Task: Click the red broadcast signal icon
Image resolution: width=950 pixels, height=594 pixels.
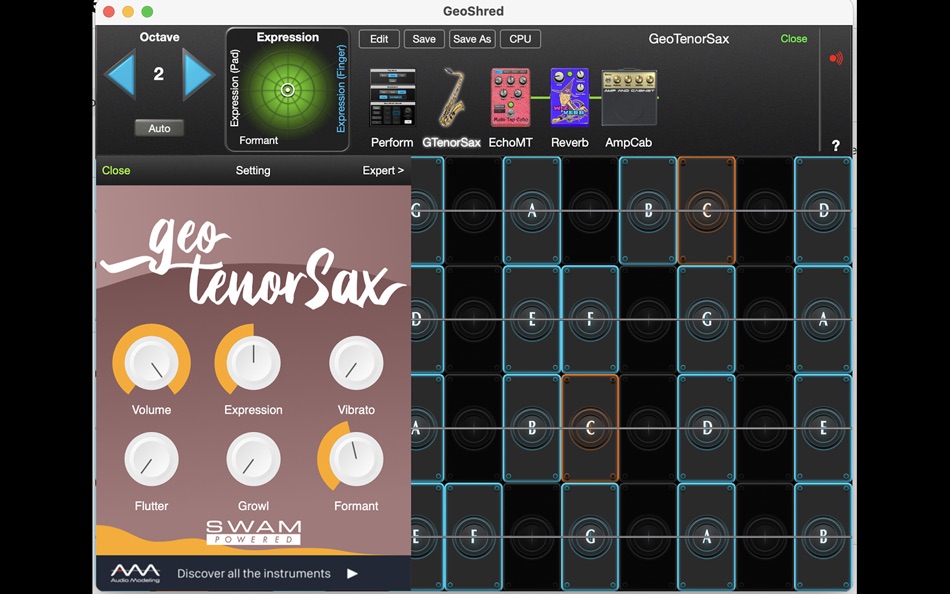Action: point(836,58)
